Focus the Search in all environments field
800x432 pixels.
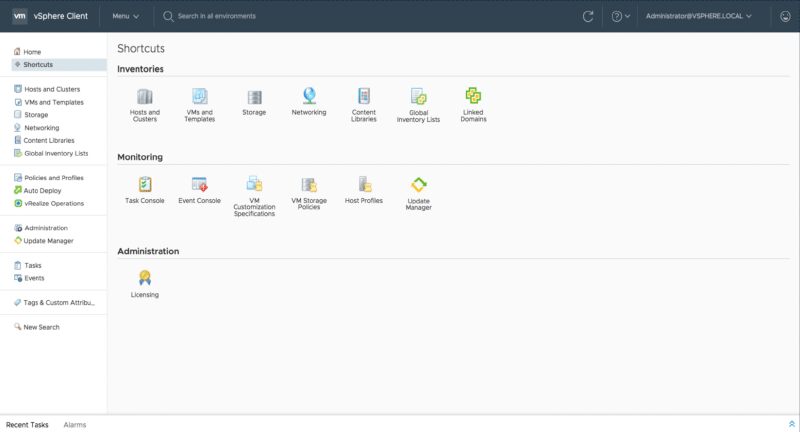pos(217,16)
